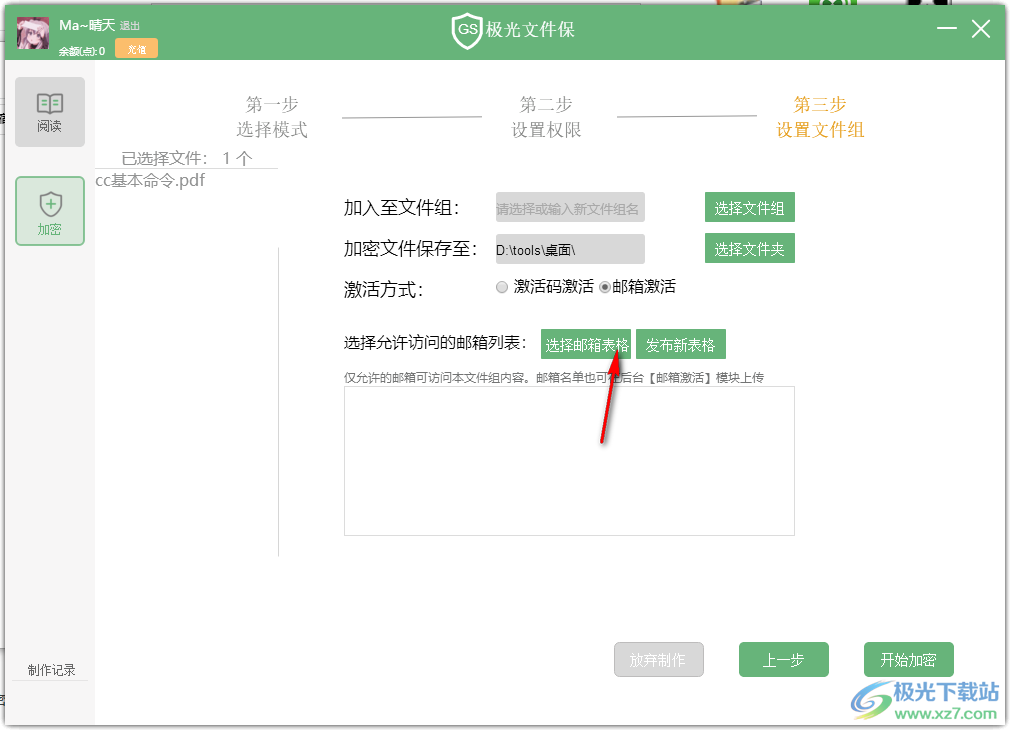
Task: Open the 选择文件夹 folder picker
Action: click(749, 248)
